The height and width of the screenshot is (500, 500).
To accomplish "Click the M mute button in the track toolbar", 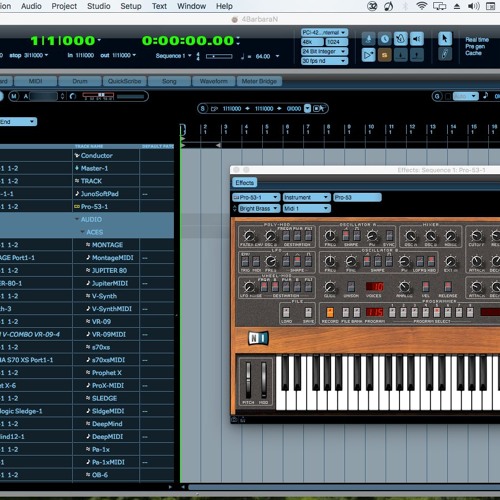I will (x=14, y=96).
